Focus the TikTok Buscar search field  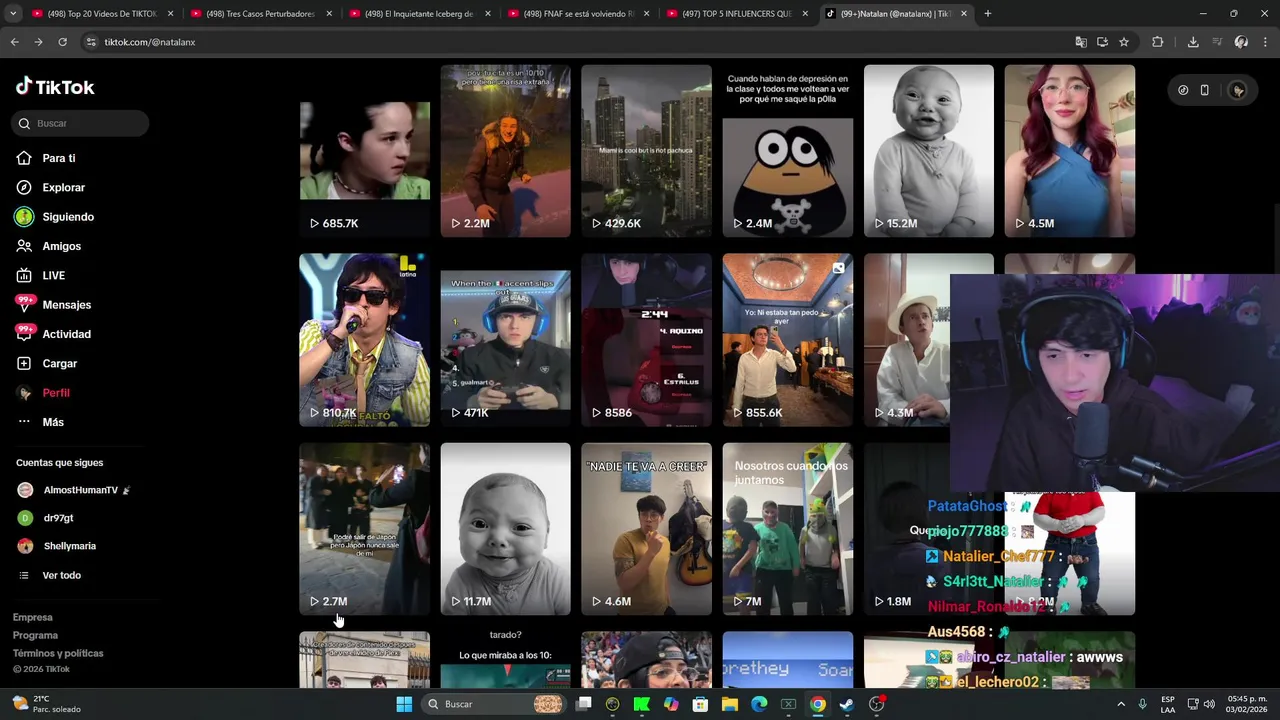pyautogui.click(x=81, y=123)
